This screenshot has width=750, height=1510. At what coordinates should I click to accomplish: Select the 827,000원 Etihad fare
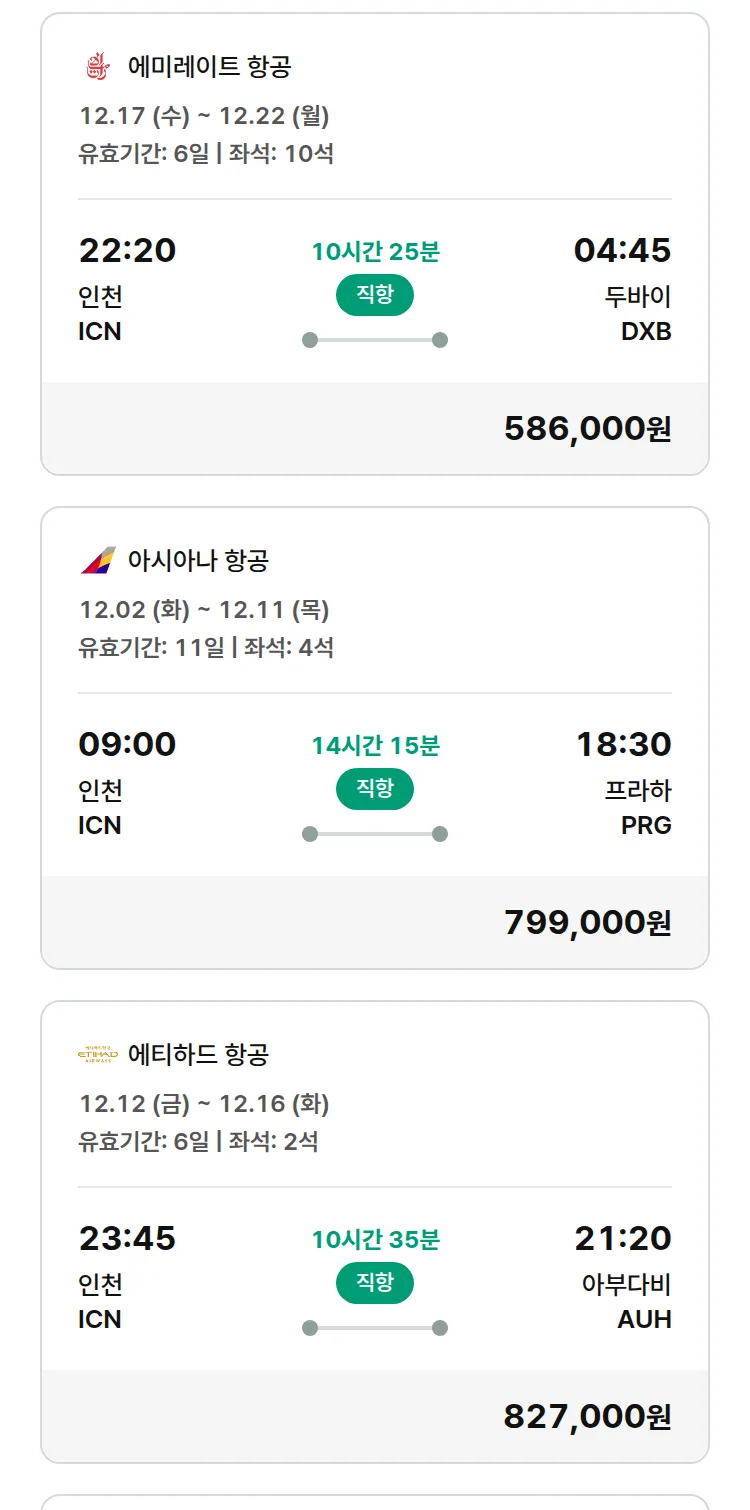click(587, 1416)
